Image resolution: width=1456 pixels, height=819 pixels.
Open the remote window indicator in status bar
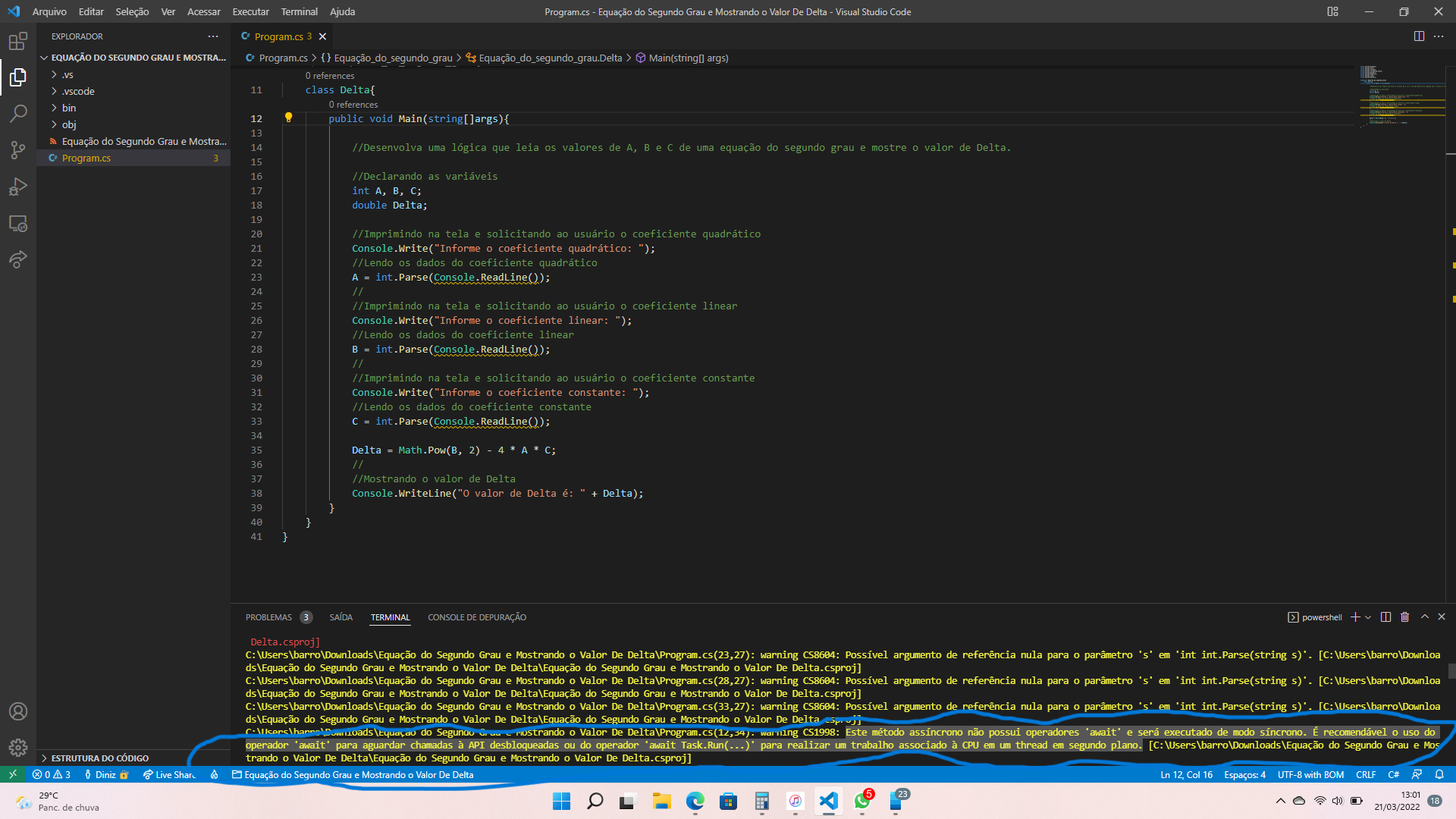coord(13,774)
